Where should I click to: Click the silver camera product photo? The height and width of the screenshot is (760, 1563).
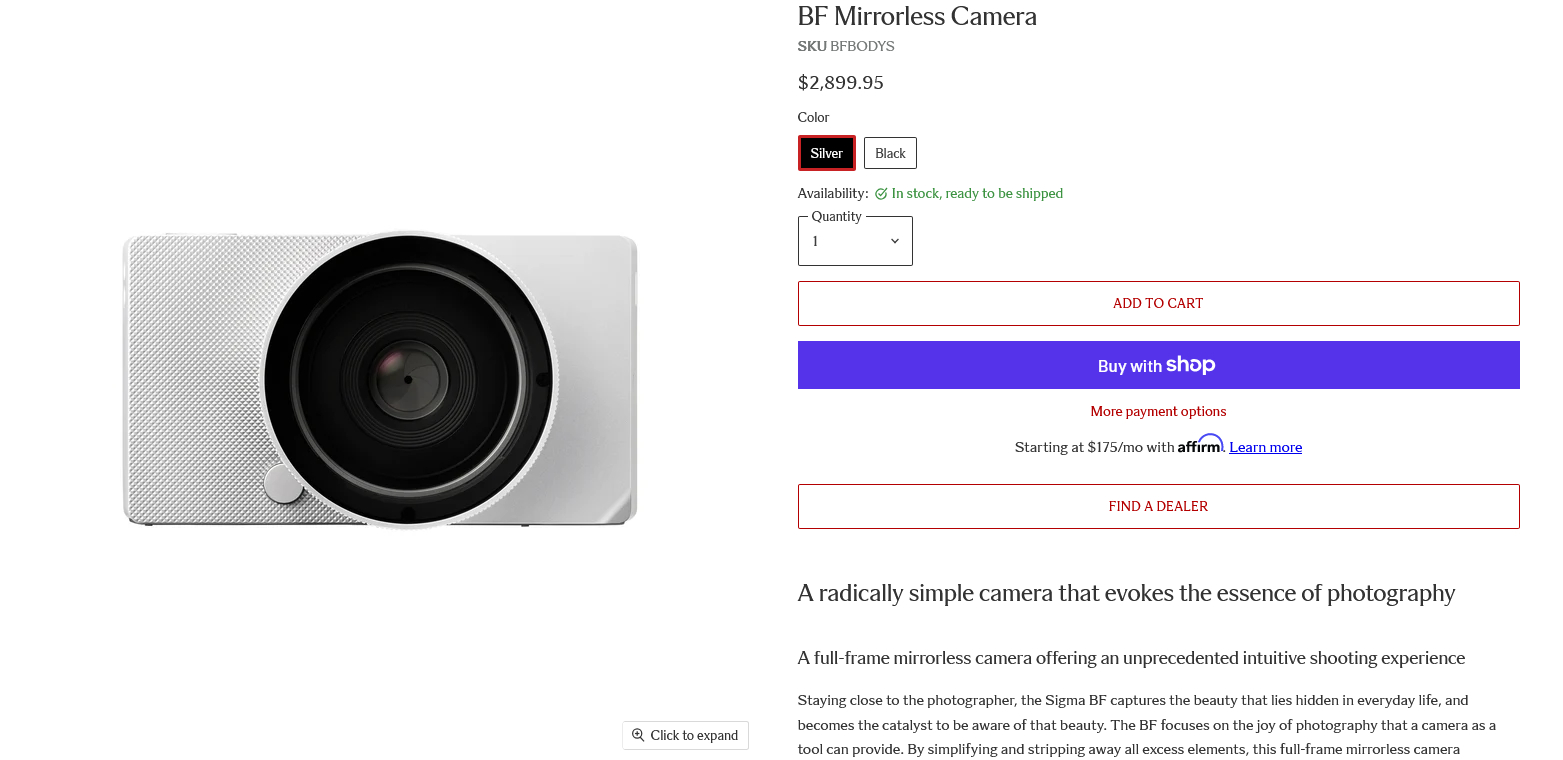click(x=380, y=380)
